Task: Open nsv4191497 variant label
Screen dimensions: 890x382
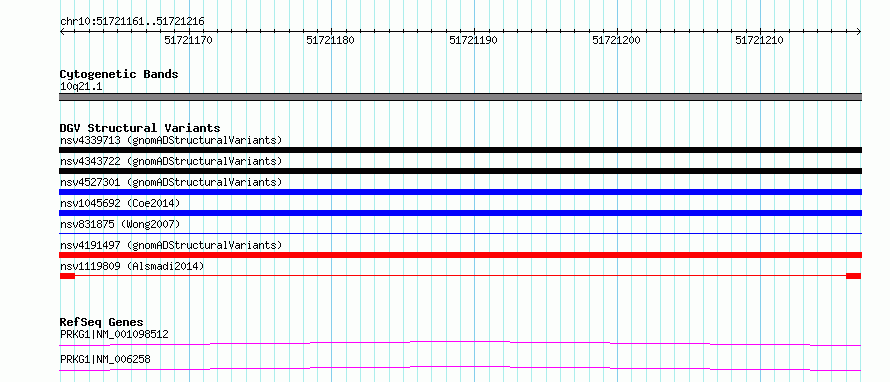Action: pyautogui.click(x=171, y=245)
